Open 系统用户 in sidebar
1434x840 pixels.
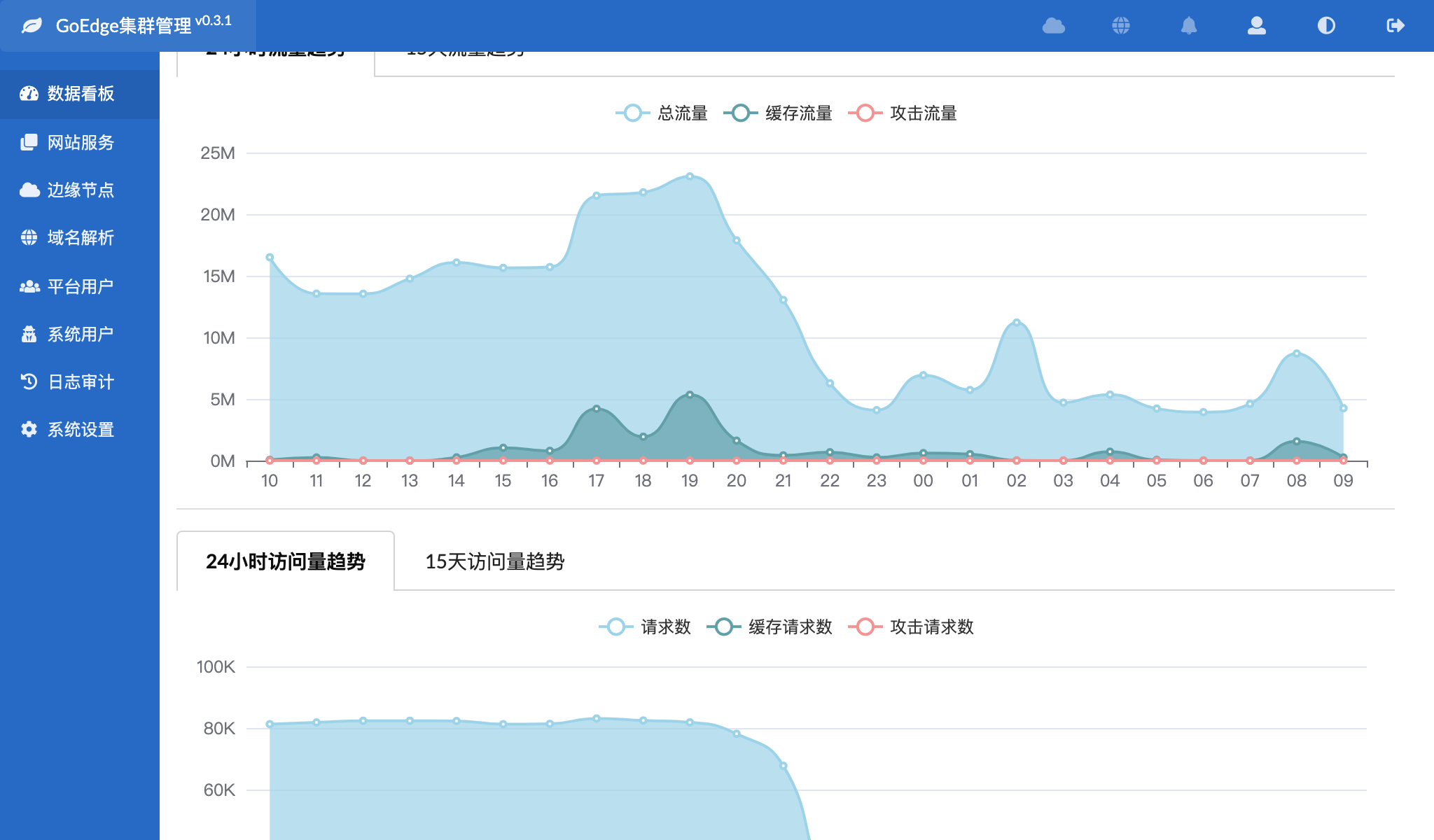[80, 334]
